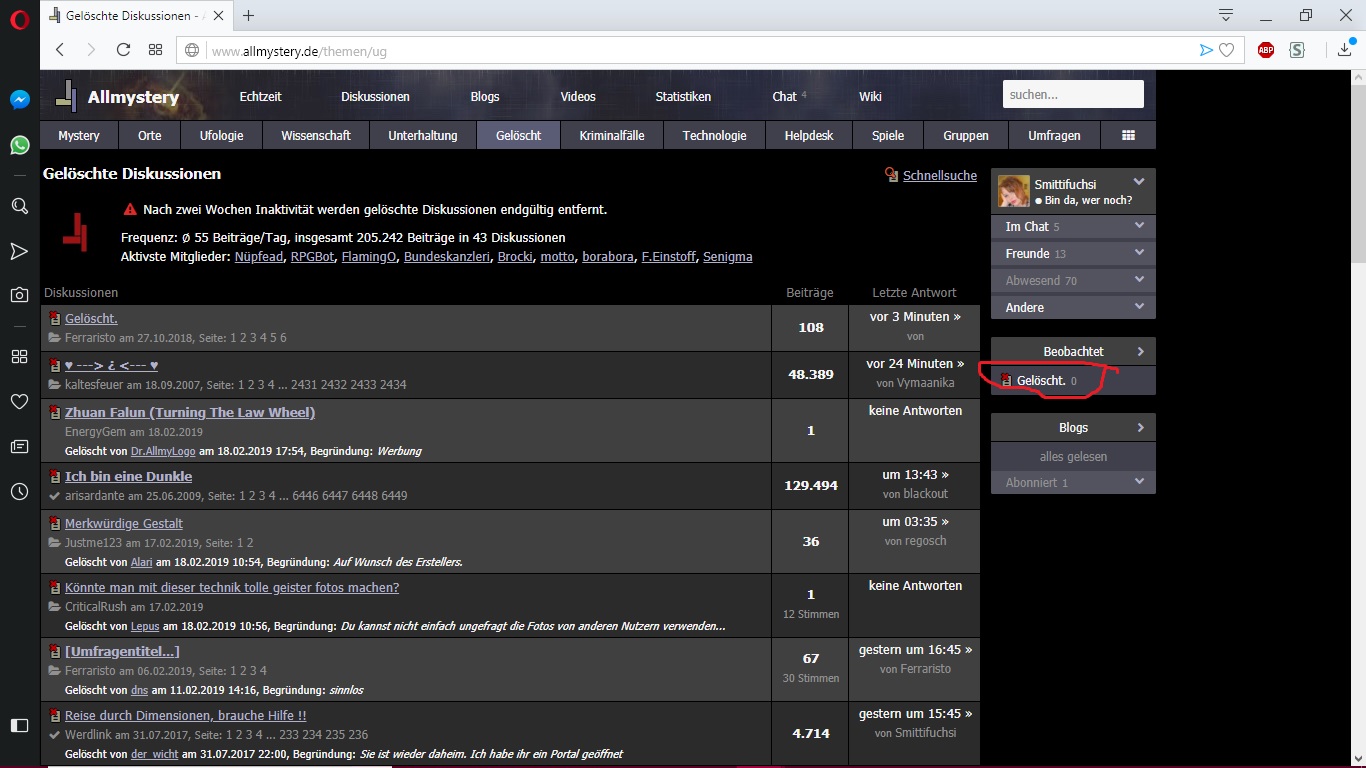Expand the Abonniert blogs section
The image size is (1366, 768).
1139,481
